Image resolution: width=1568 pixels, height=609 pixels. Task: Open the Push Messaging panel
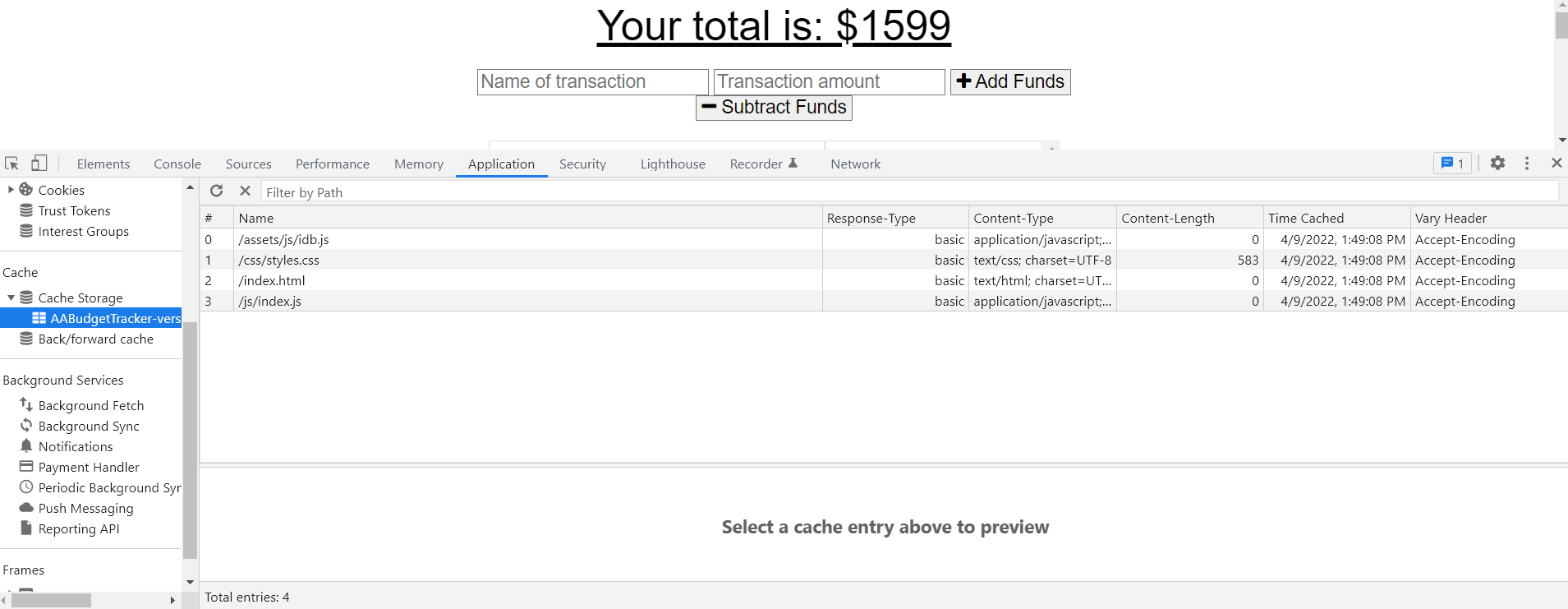[x=85, y=508]
